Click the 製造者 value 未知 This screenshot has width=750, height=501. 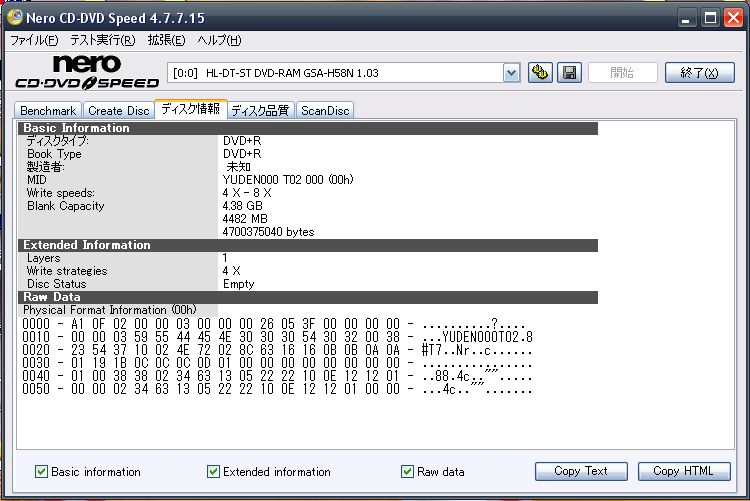[x=238, y=167]
